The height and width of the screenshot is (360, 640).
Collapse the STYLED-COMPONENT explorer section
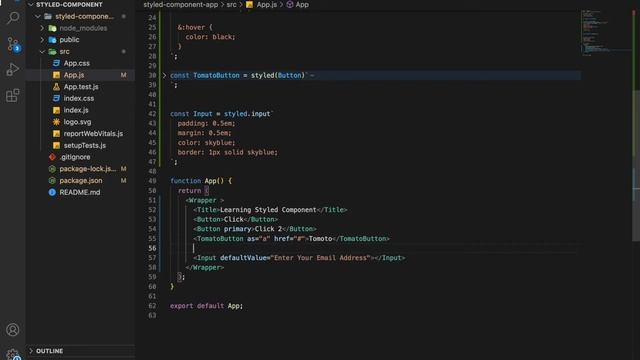pyautogui.click(x=31, y=4)
